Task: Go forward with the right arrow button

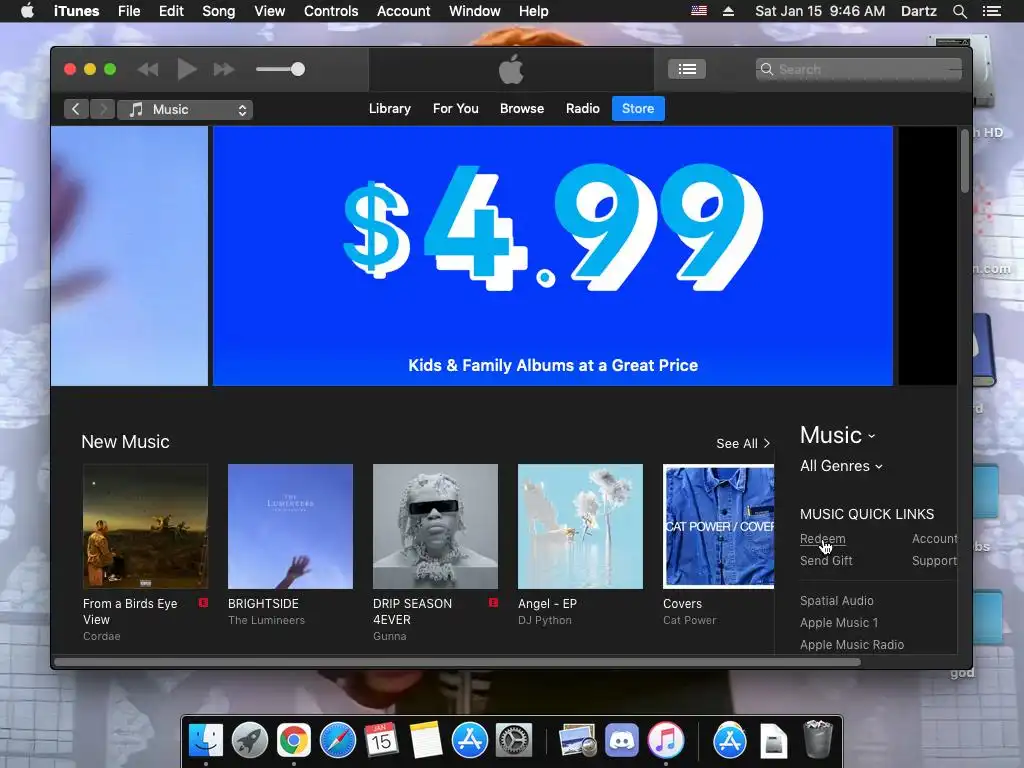Action: (103, 109)
